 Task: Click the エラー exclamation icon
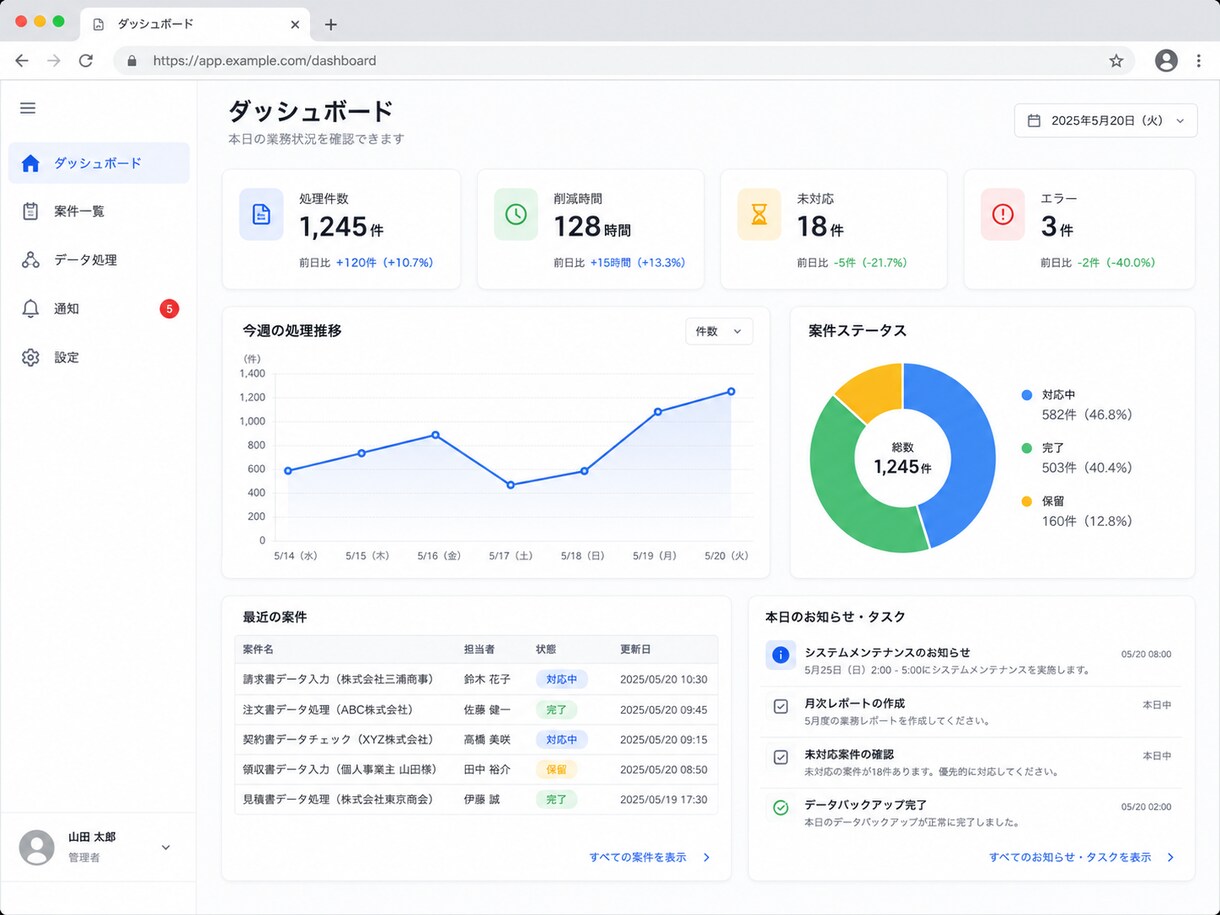coord(1002,214)
